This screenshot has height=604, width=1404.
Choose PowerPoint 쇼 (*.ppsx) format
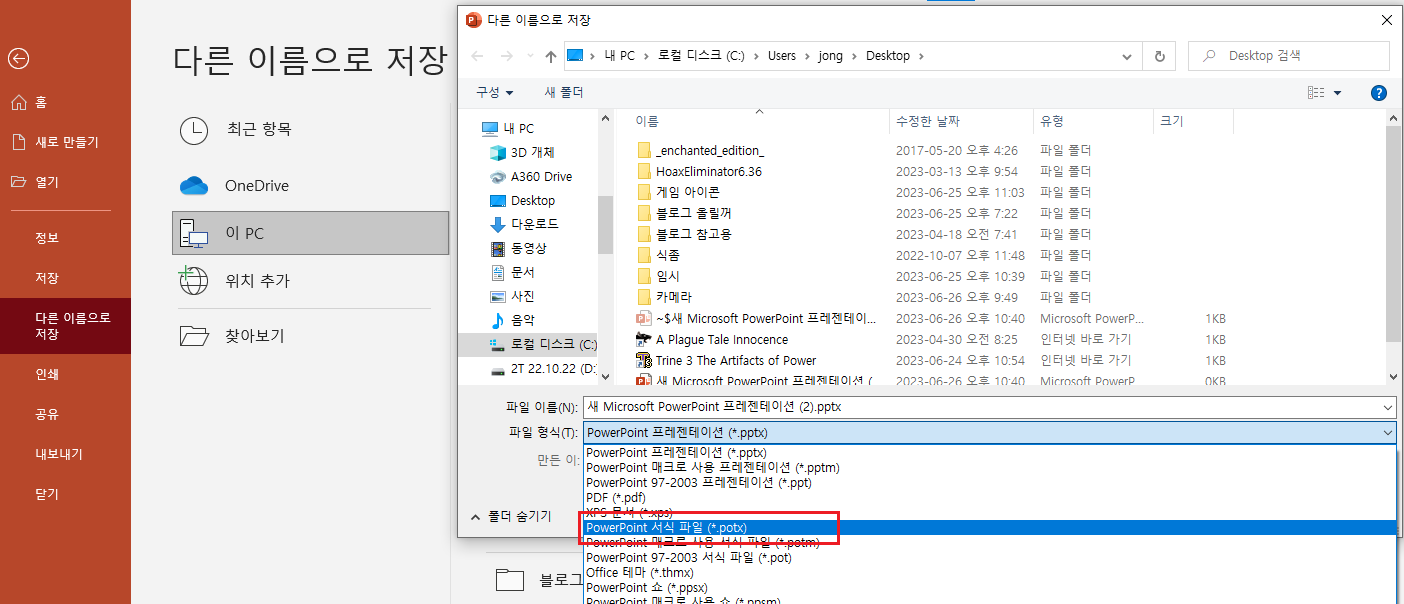coord(989,588)
